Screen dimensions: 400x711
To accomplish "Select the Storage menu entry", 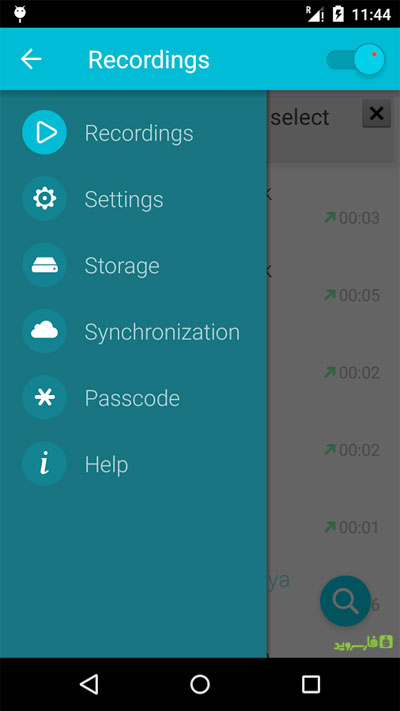I will click(122, 266).
